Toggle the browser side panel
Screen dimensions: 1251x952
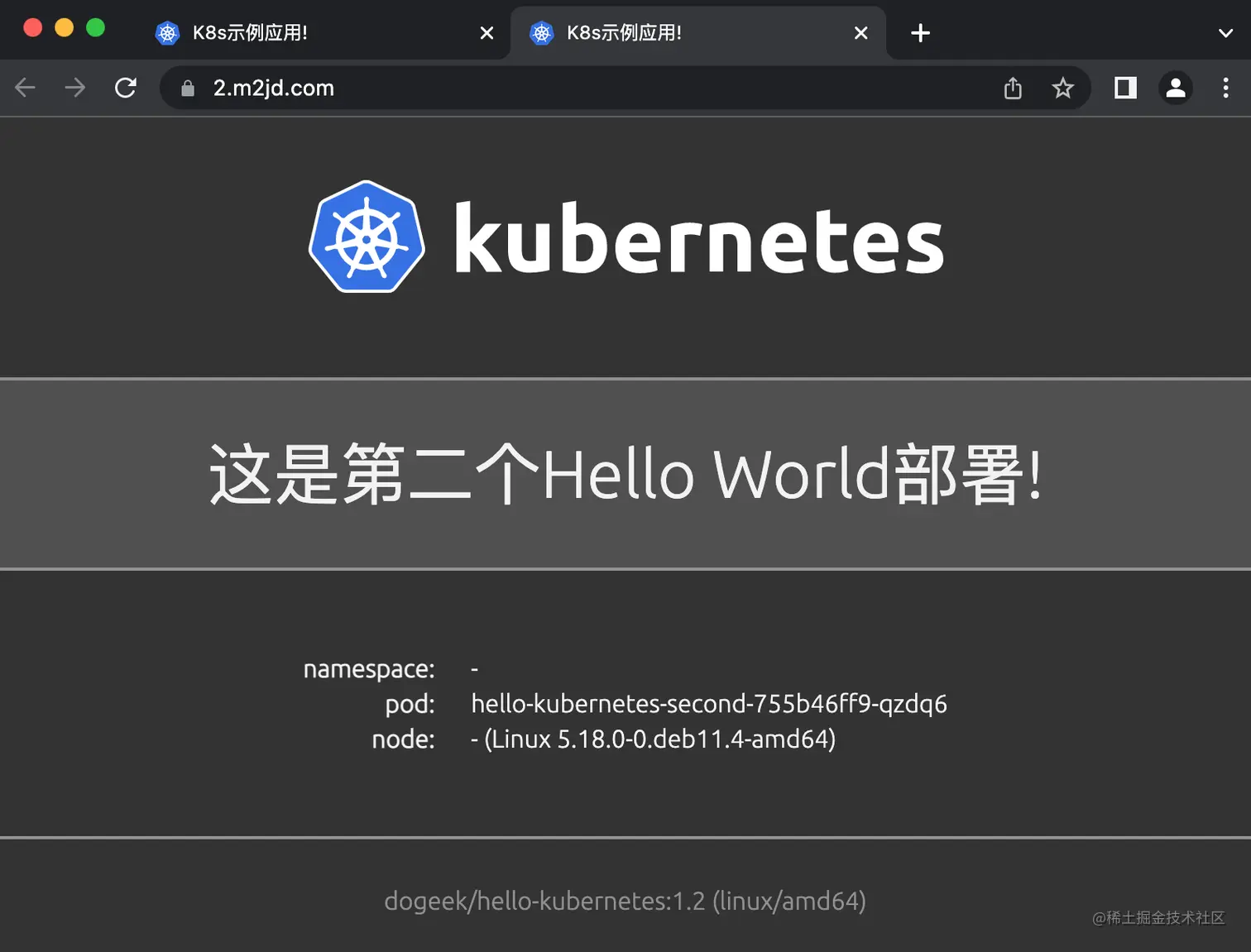[x=1126, y=88]
